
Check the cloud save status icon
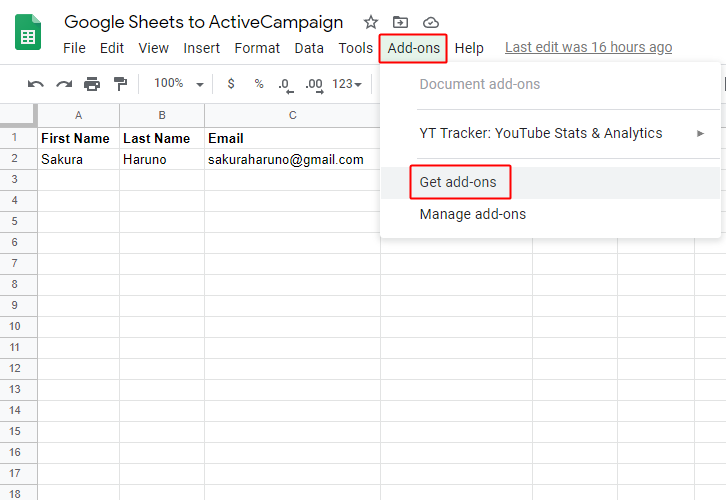tap(431, 22)
